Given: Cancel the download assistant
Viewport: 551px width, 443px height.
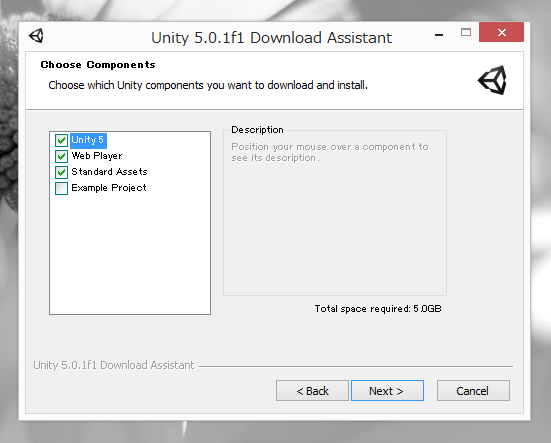Looking at the screenshot, I should [473, 391].
